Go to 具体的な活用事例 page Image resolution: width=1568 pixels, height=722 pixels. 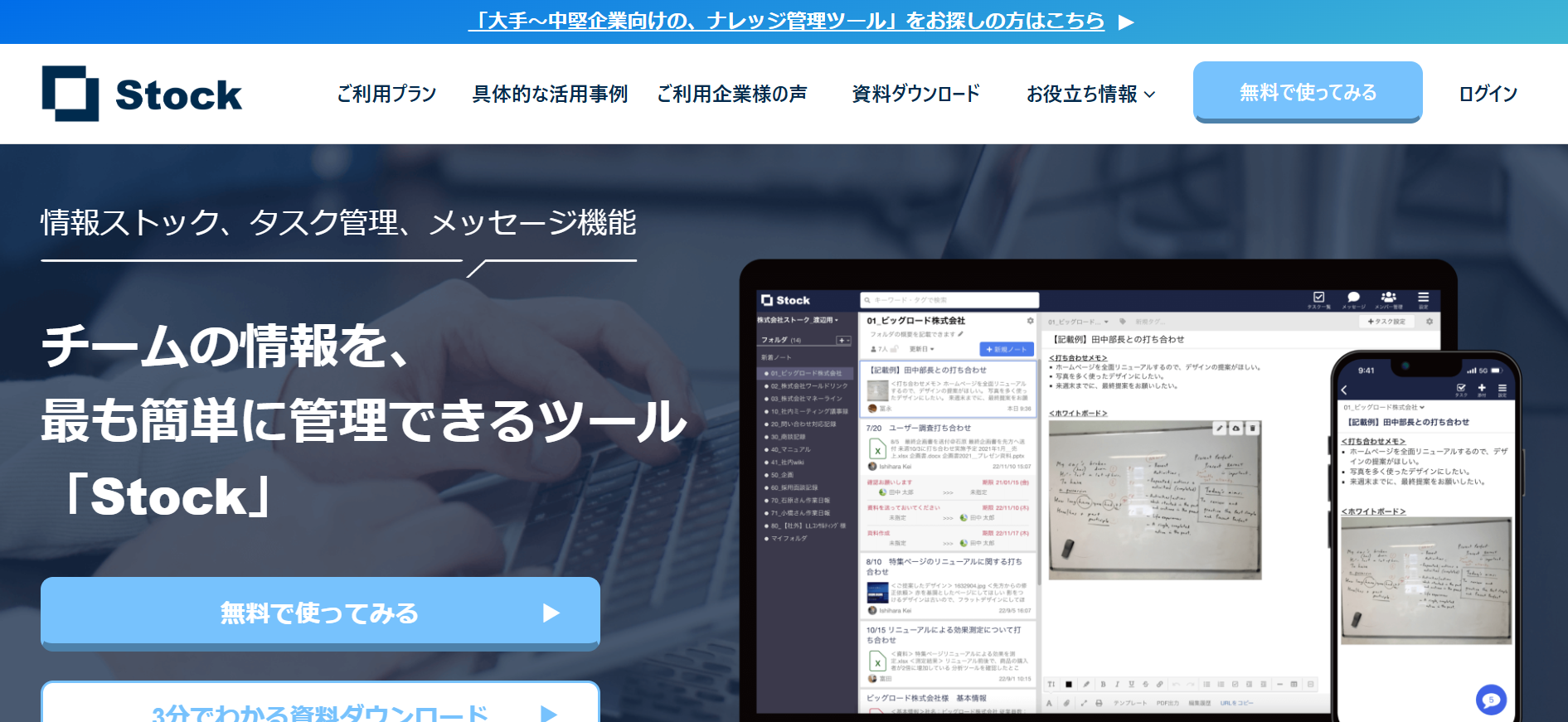[550, 94]
